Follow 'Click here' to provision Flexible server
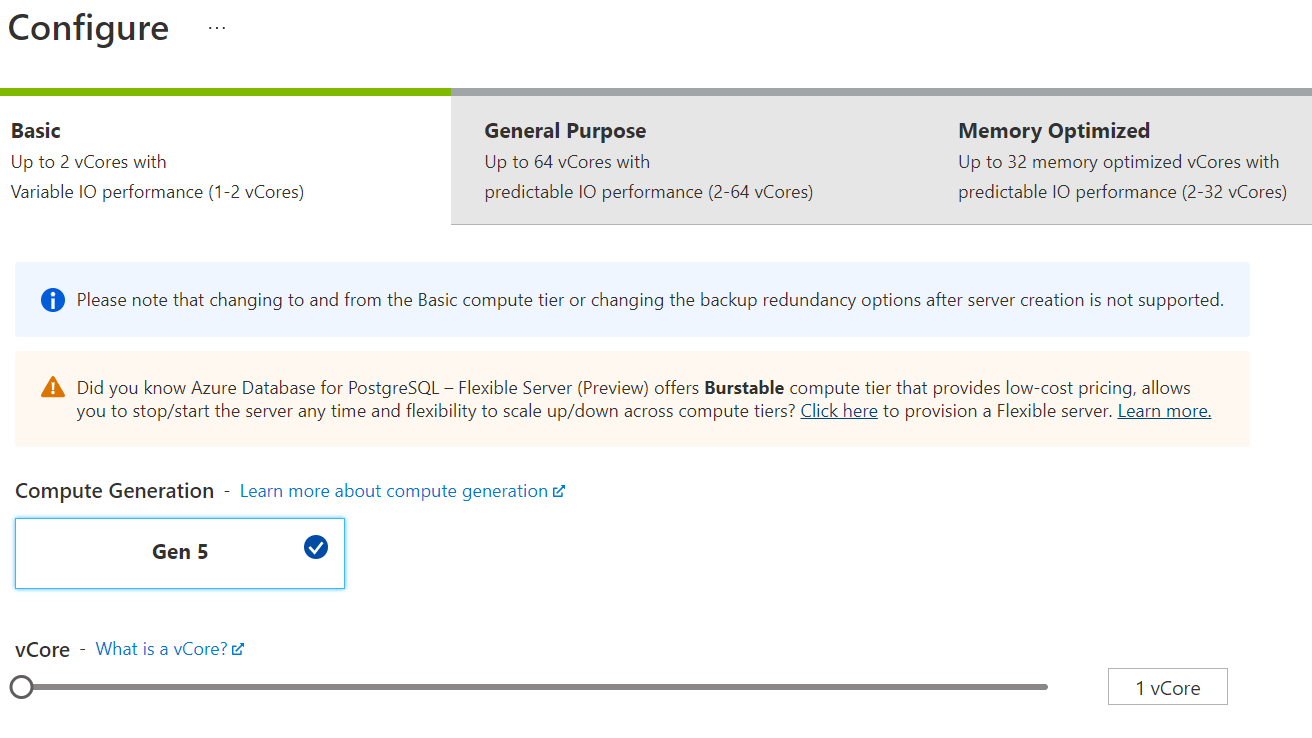The image size is (1312, 738). [839, 411]
